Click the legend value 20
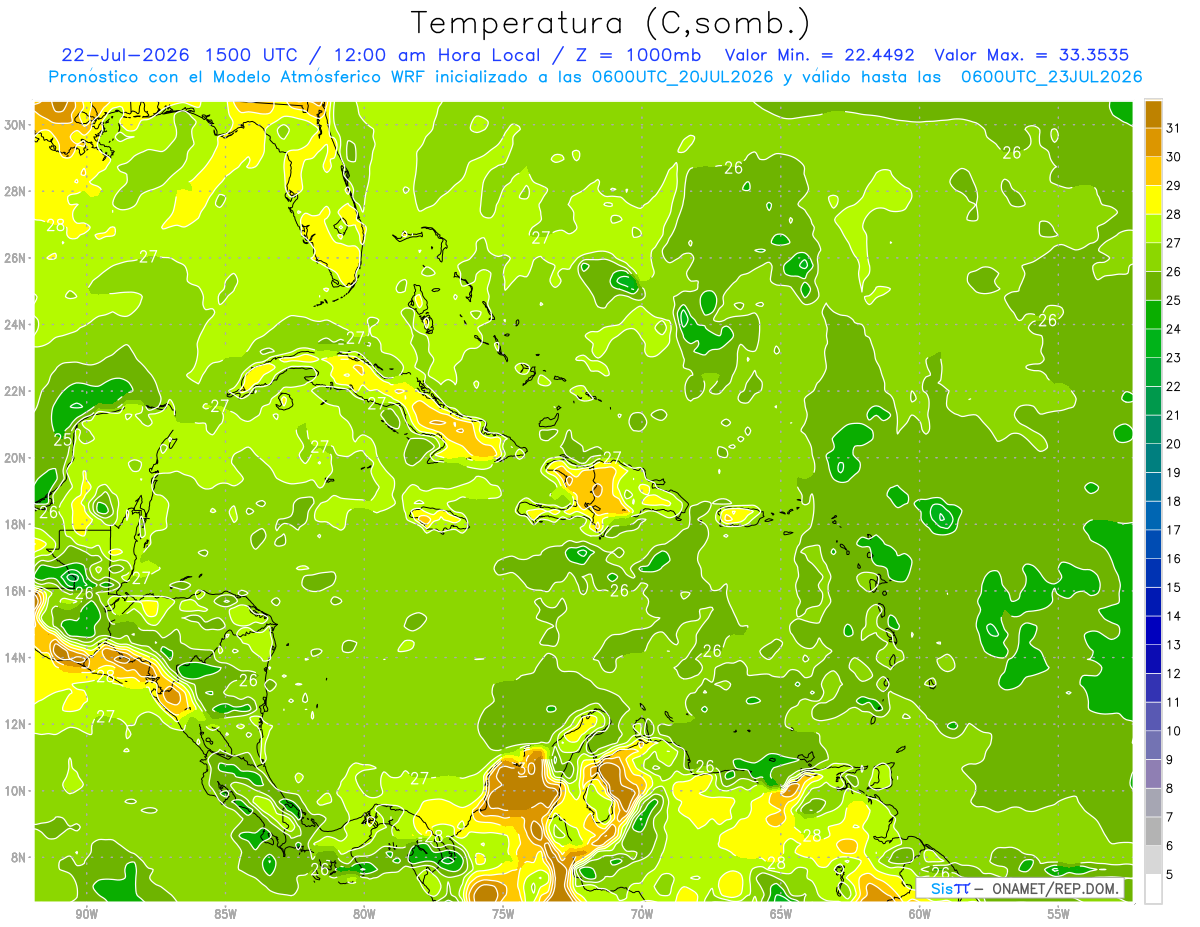 pyautogui.click(x=1174, y=444)
